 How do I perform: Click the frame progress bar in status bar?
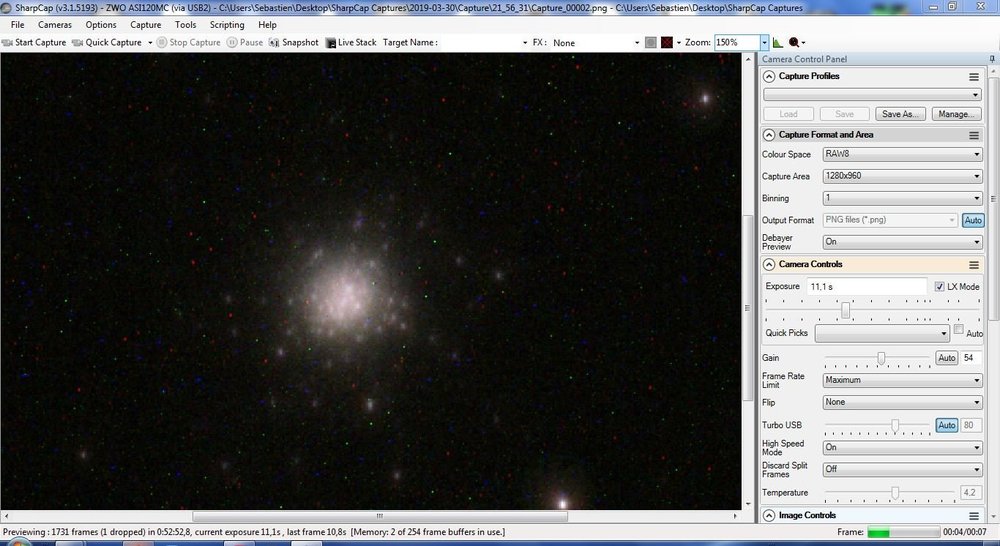pyautogui.click(x=904, y=532)
